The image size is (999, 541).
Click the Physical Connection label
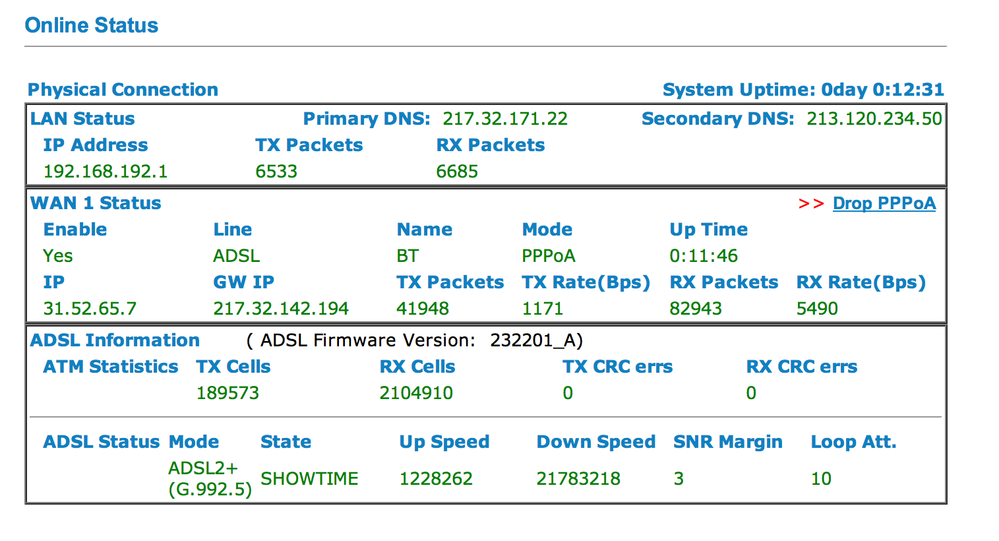[x=123, y=90]
